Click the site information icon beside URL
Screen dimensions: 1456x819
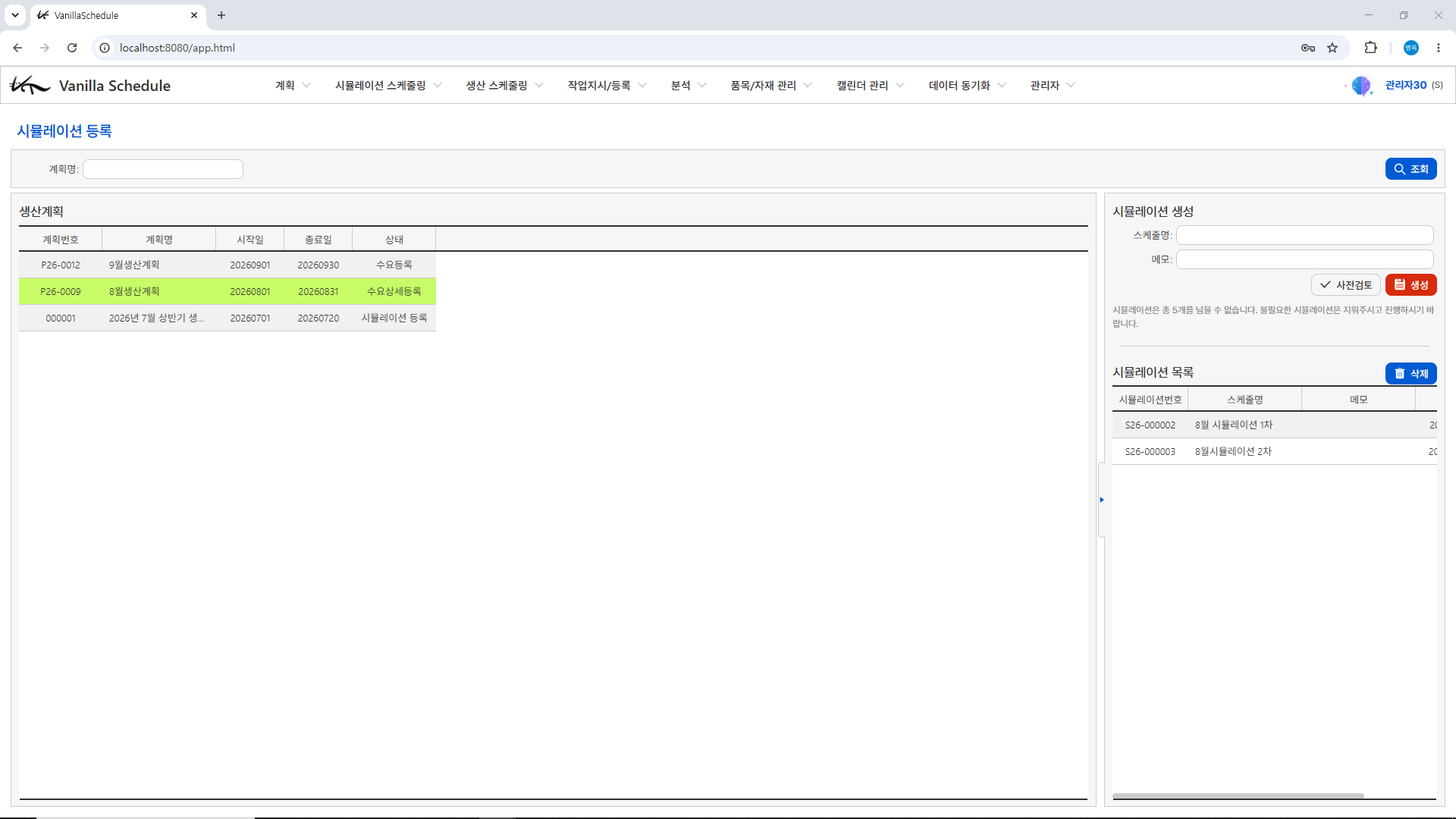pos(105,48)
